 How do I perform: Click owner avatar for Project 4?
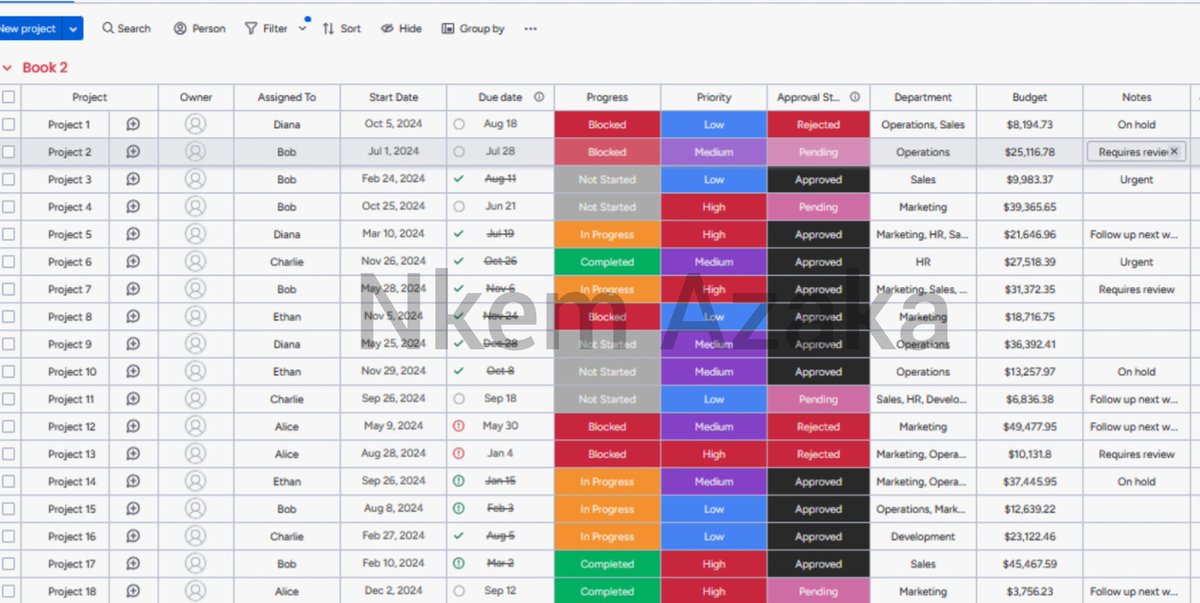tap(195, 207)
